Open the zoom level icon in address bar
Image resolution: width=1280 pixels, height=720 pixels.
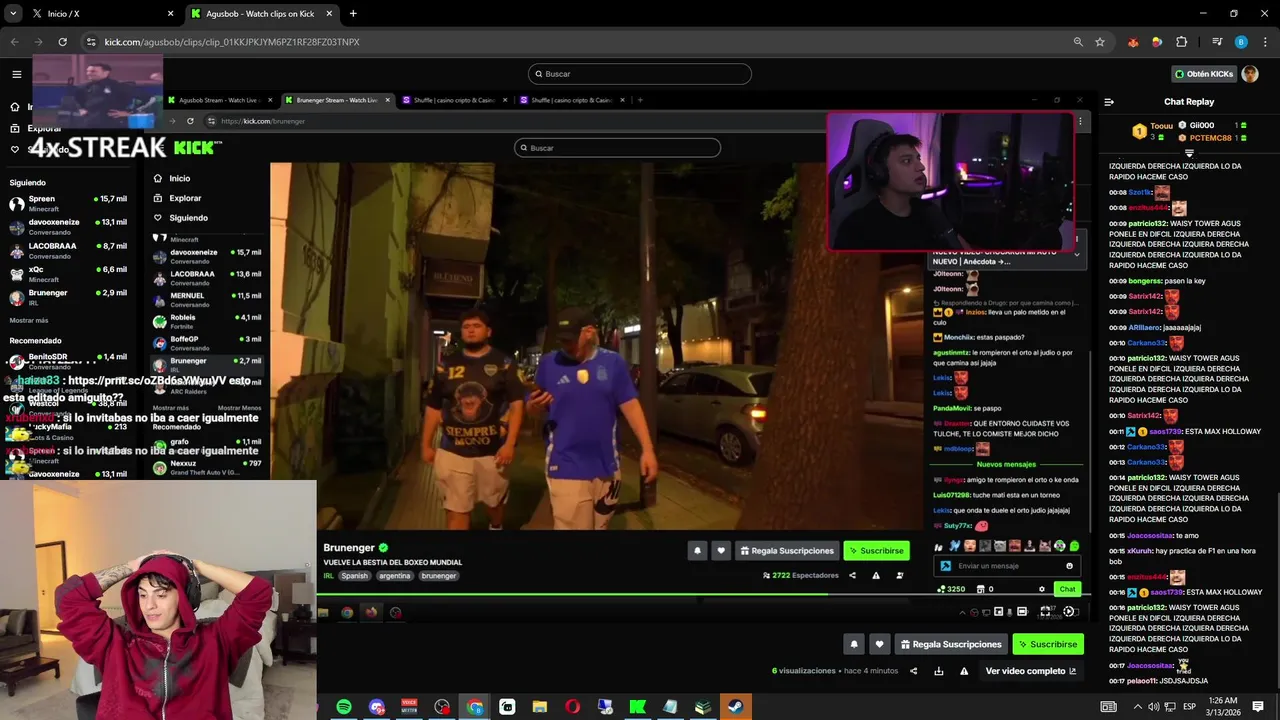point(1078,42)
